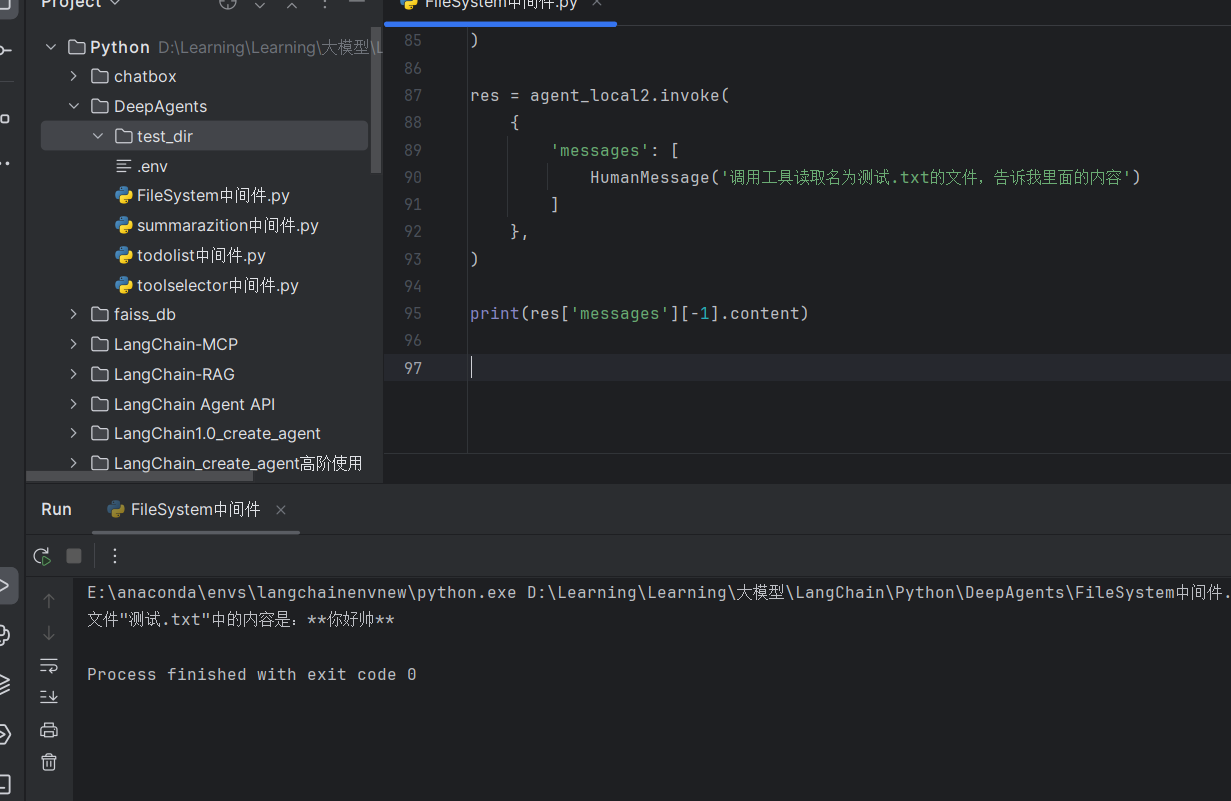1231x801 pixels.
Task: Select the DeepAgents folder row
Action: tap(204, 107)
